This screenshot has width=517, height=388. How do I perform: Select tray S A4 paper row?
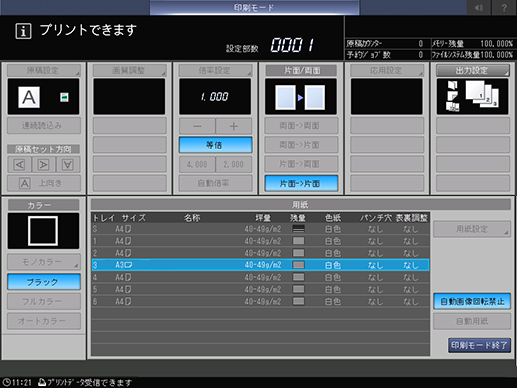(x=260, y=229)
